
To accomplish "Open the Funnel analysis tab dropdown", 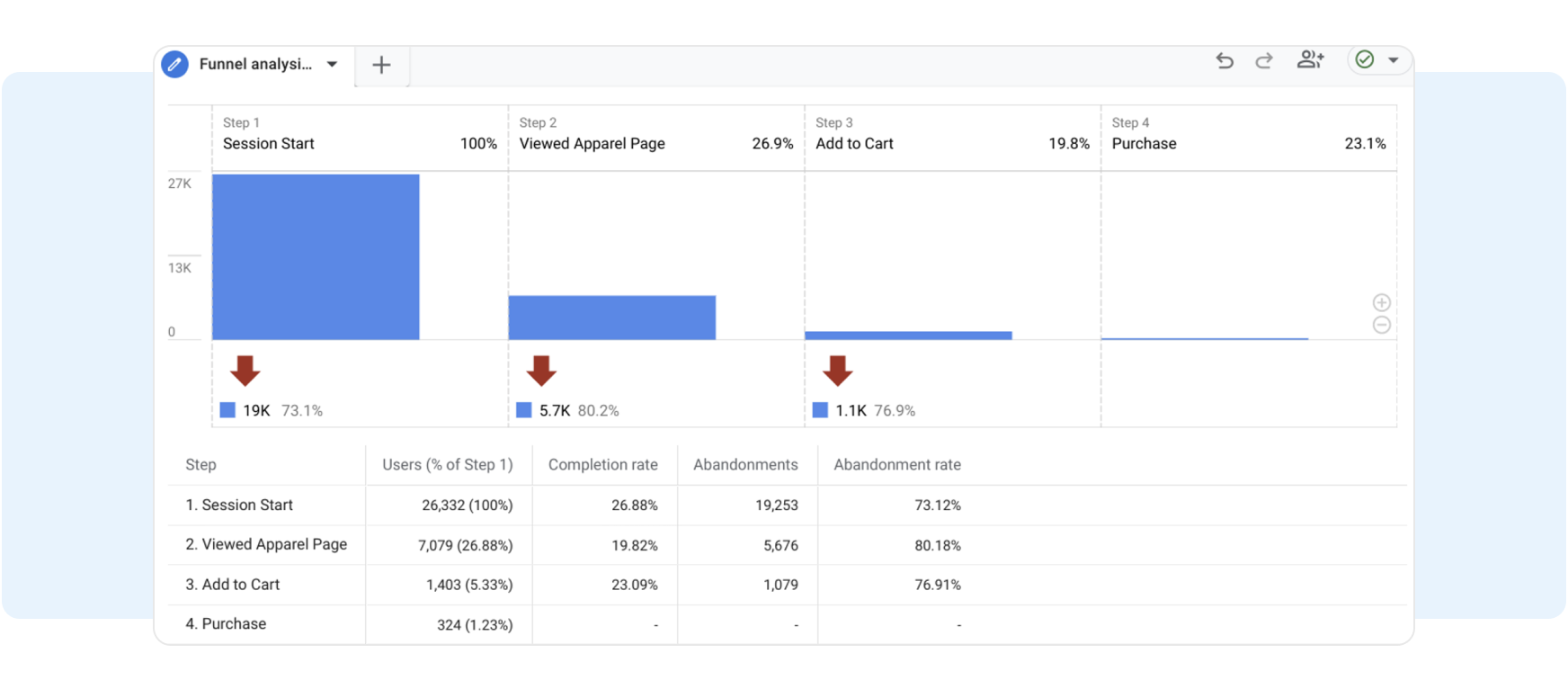I will pyautogui.click(x=332, y=65).
